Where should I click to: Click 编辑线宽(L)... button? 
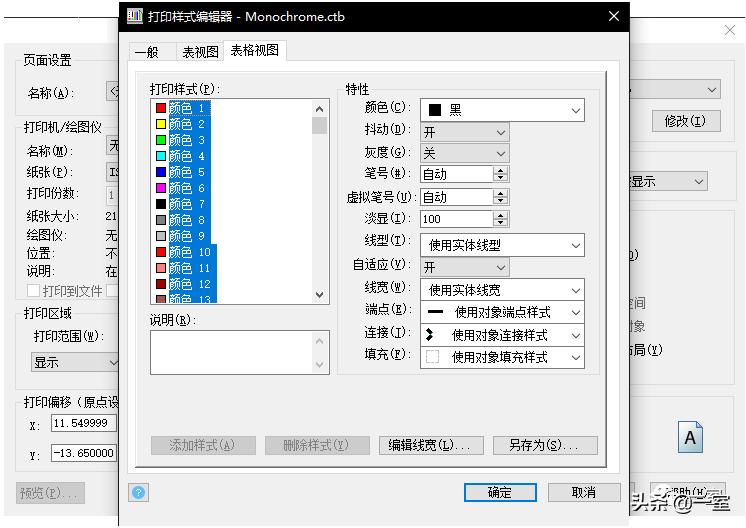coord(431,445)
